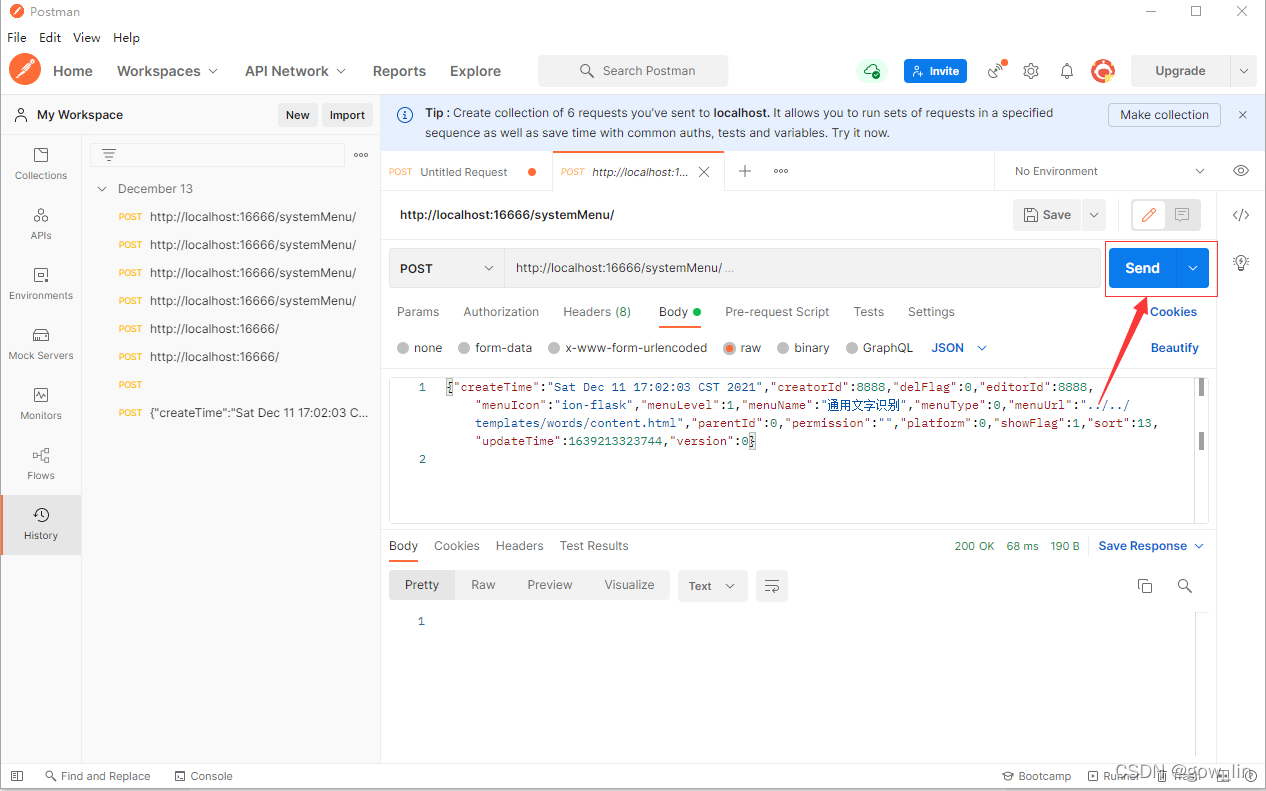Screen dimensions: 1266x791
Task: Dismiss the tip banner with X
Action: (1243, 115)
